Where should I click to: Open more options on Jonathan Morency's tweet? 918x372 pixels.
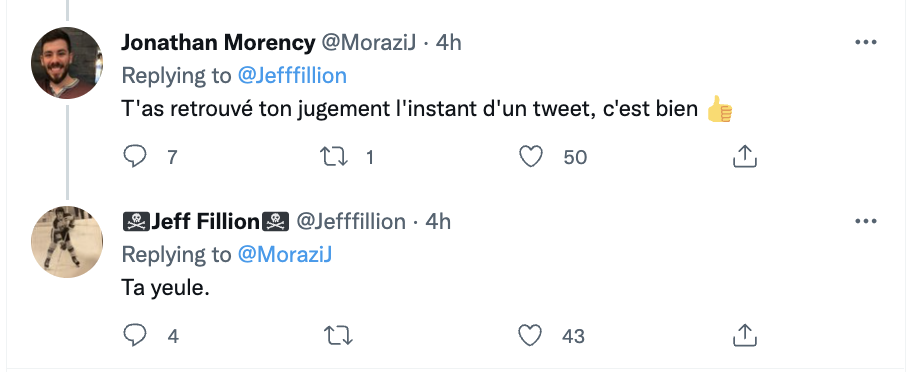tap(865, 42)
